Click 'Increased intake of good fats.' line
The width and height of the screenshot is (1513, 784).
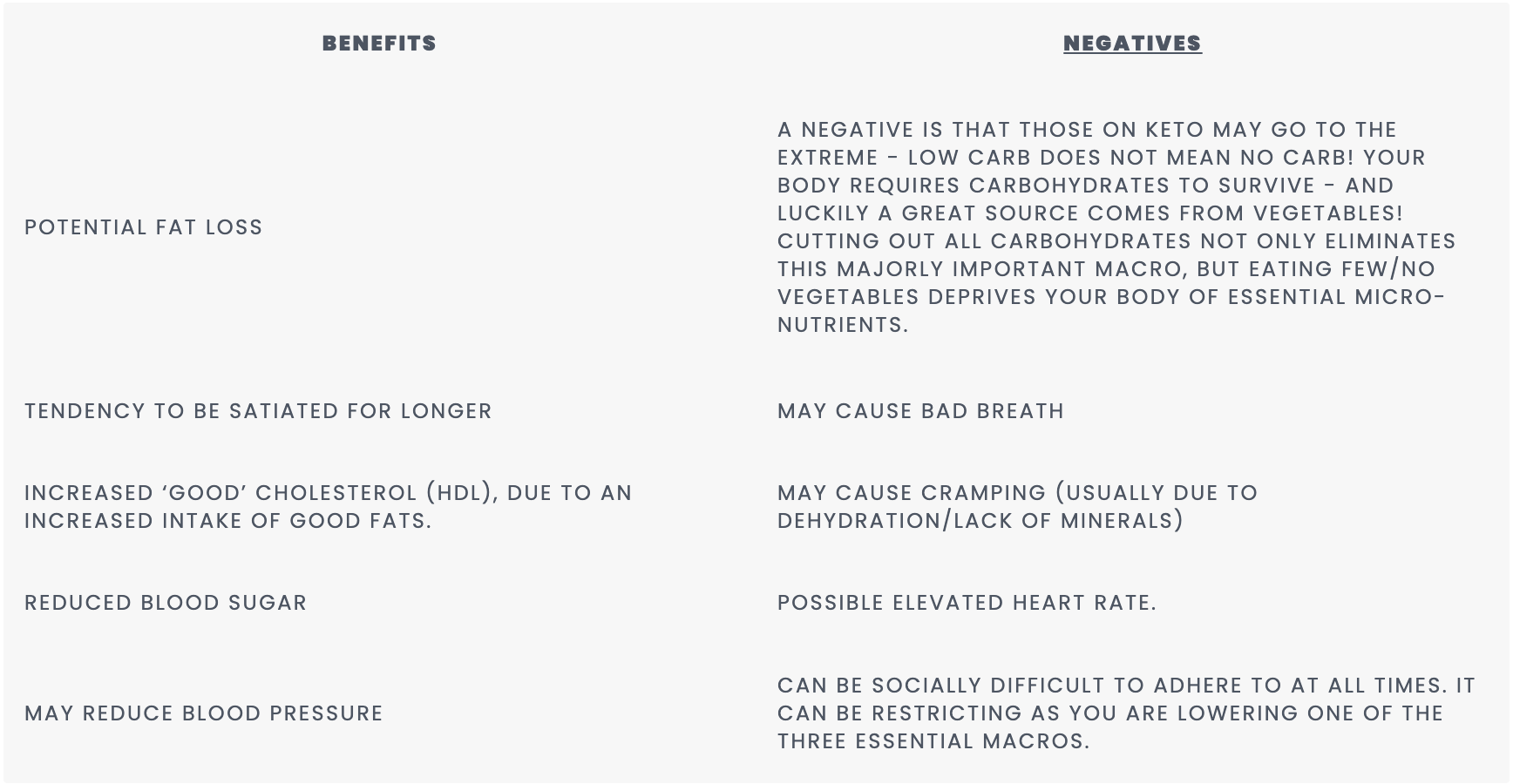(228, 521)
